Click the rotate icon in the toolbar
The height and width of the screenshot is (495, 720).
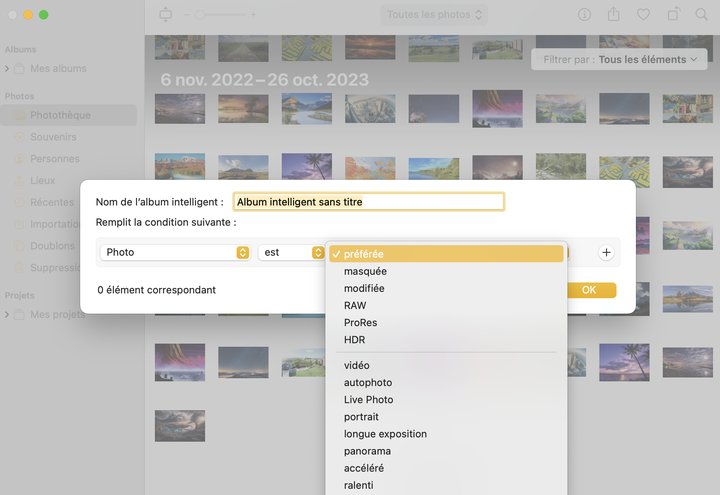pos(673,15)
